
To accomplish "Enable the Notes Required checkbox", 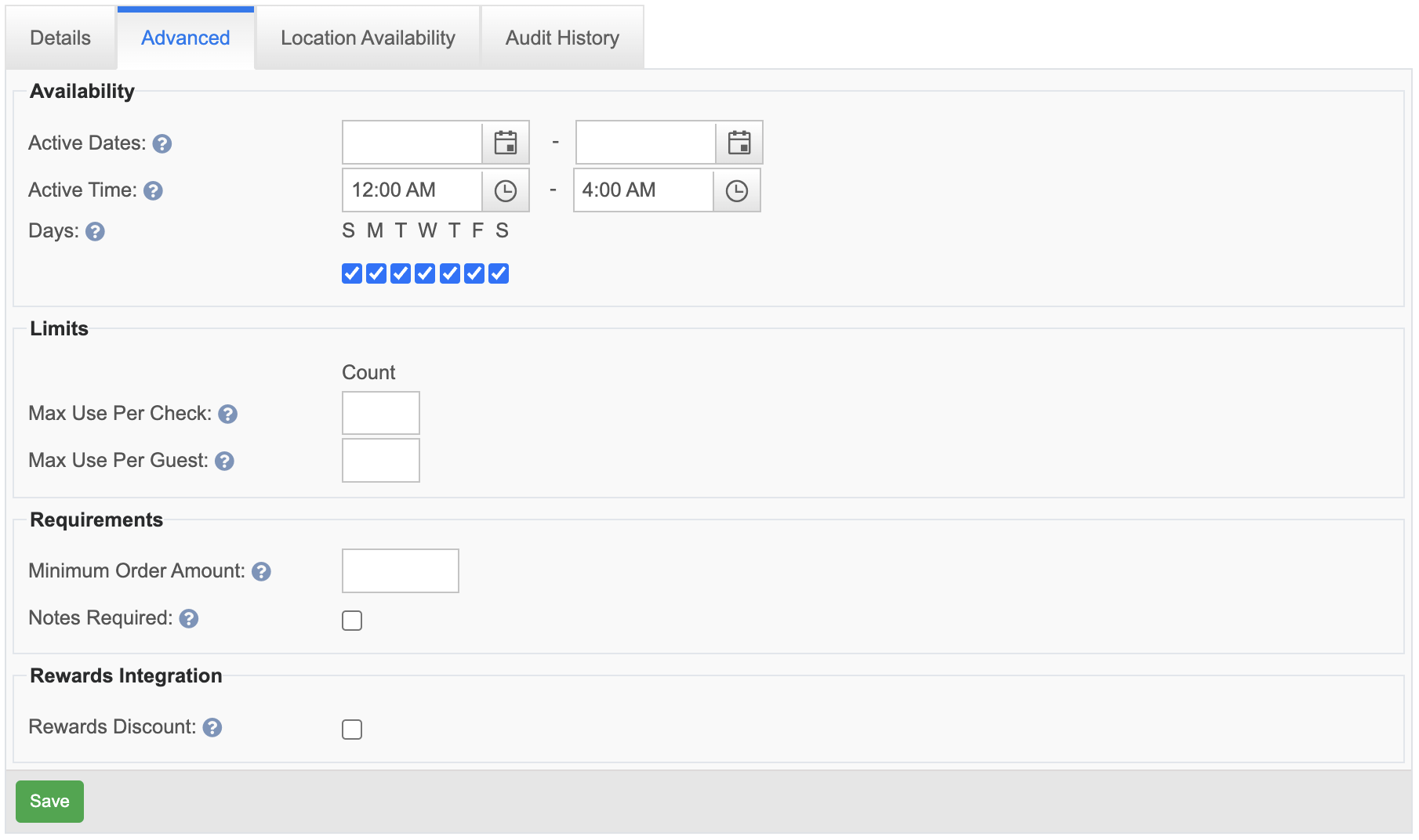I will [x=352, y=621].
